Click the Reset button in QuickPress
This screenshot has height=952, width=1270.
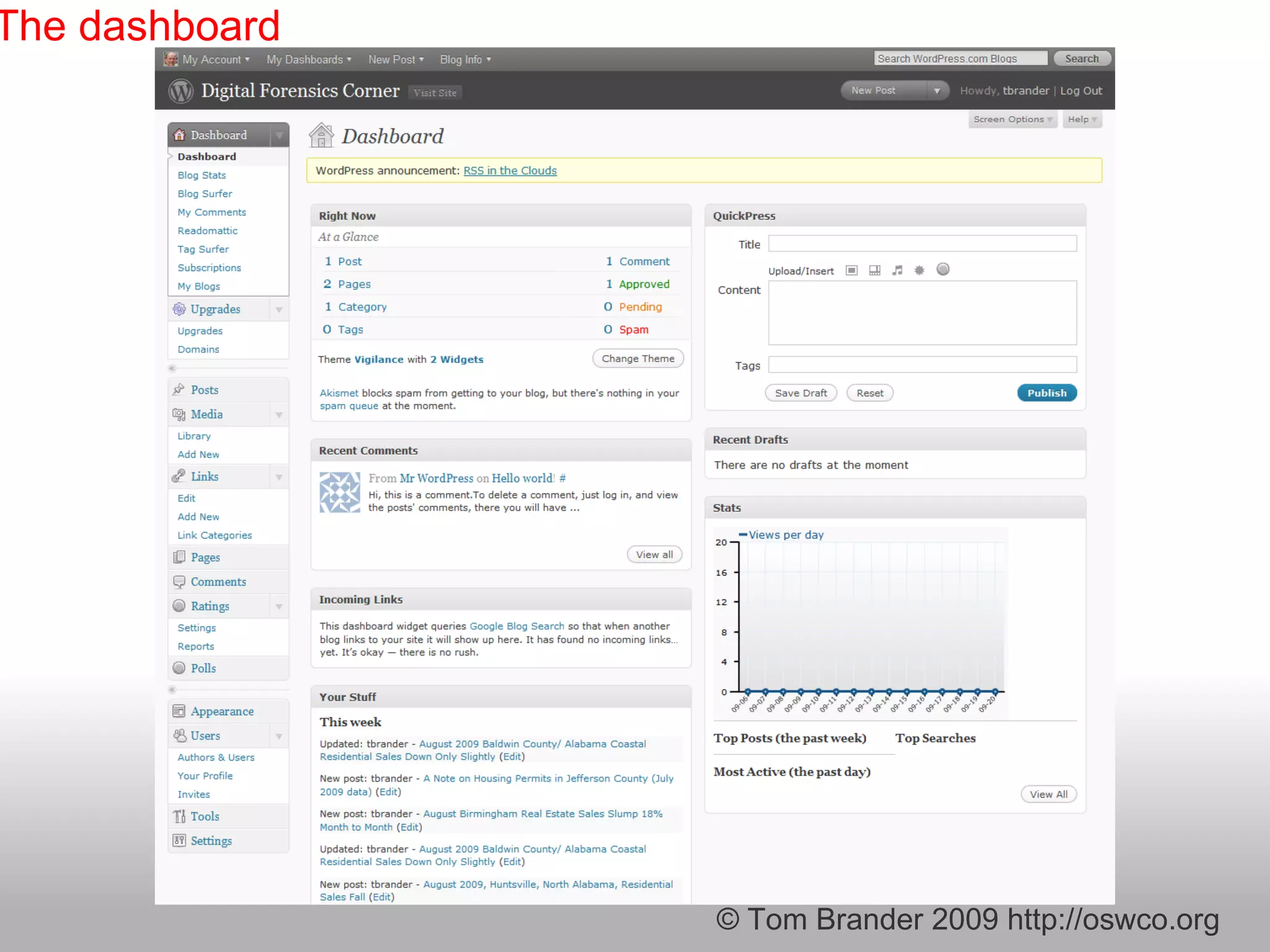[870, 393]
